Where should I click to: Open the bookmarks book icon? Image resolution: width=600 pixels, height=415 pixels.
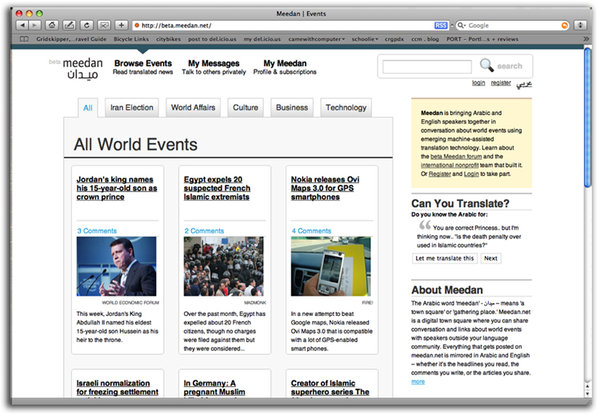pyautogui.click(x=24, y=39)
